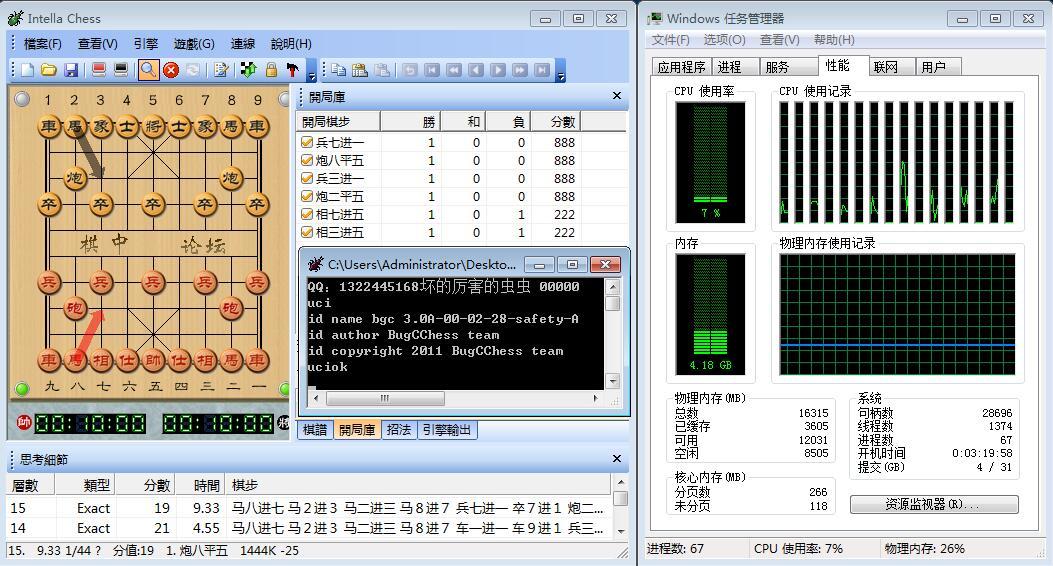This screenshot has height=566, width=1053.
Task: Switch to the 引擎輸出 tab
Action: (447, 430)
